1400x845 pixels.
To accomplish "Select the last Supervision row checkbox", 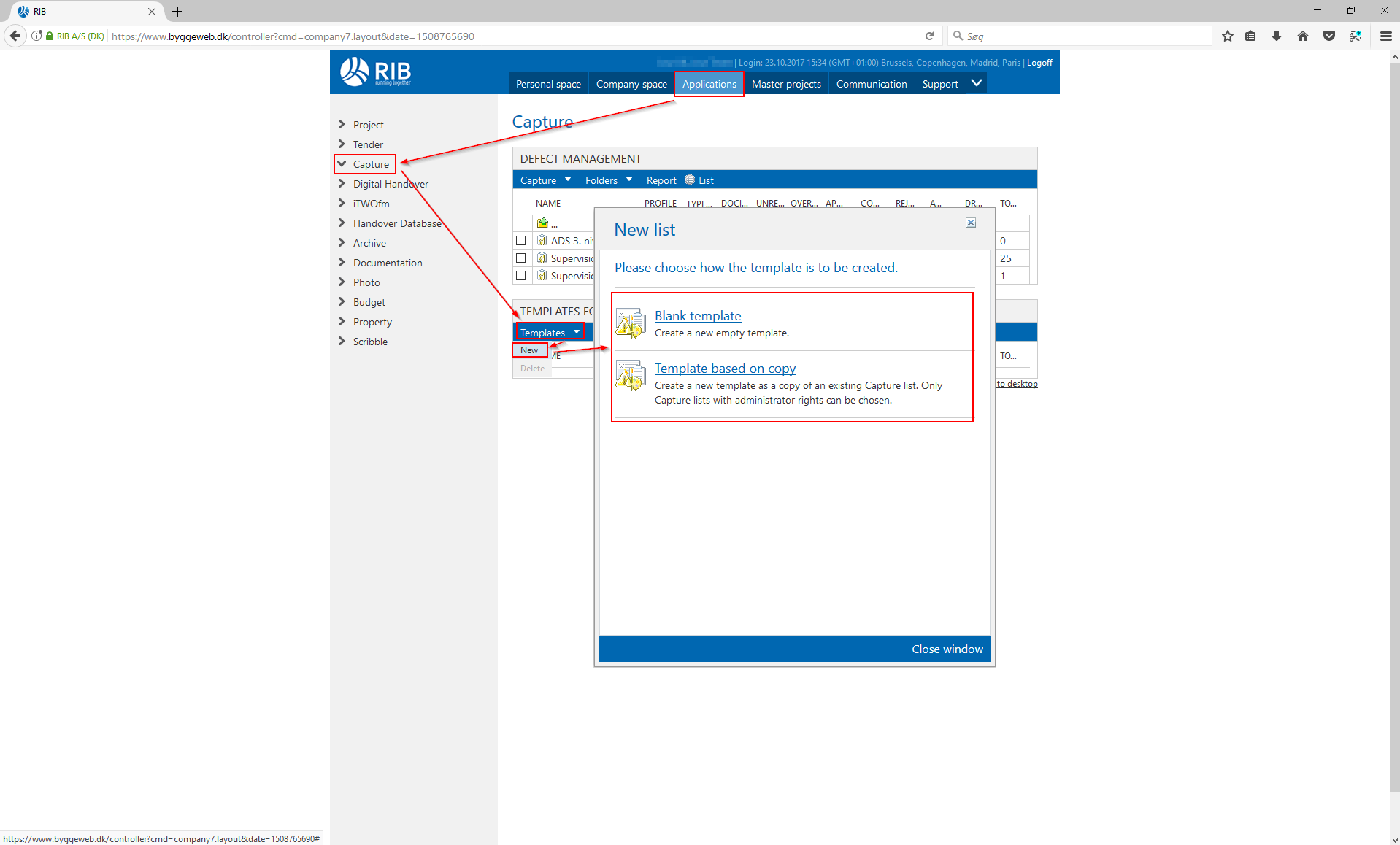I will tap(520, 276).
